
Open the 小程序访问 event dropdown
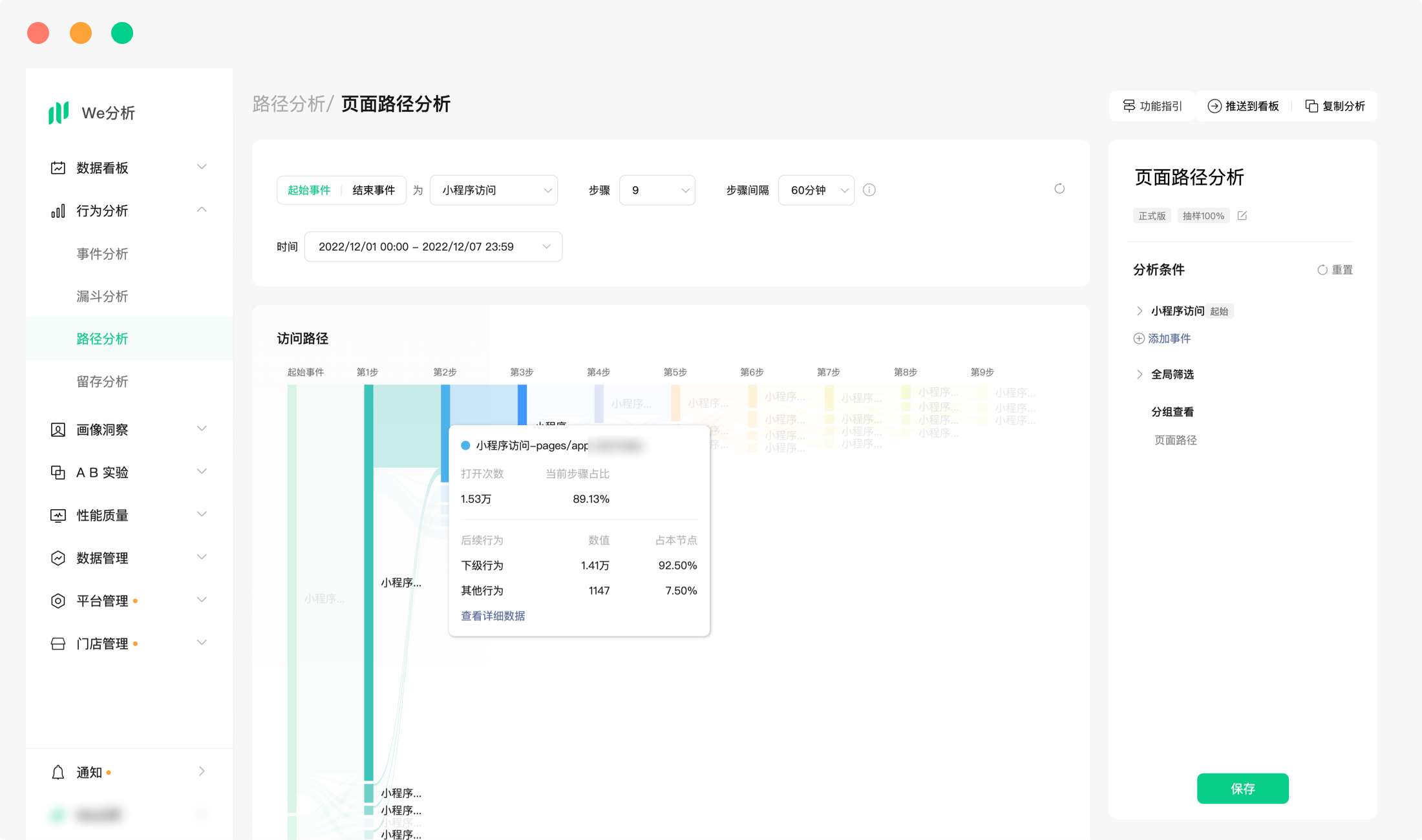point(494,190)
